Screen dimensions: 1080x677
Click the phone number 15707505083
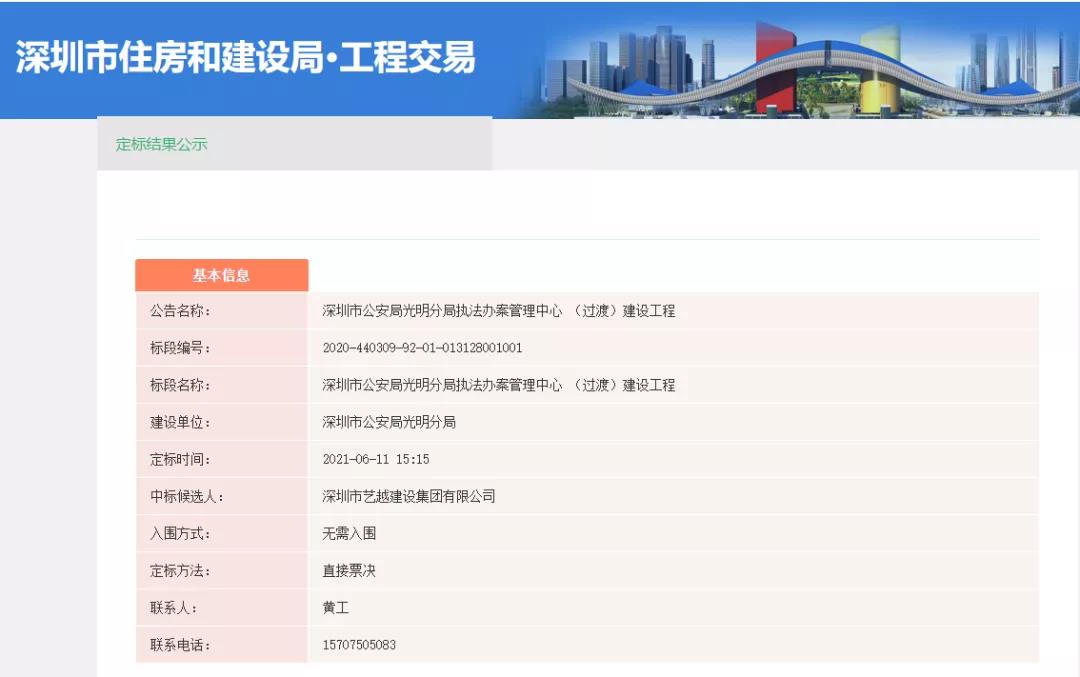point(359,645)
